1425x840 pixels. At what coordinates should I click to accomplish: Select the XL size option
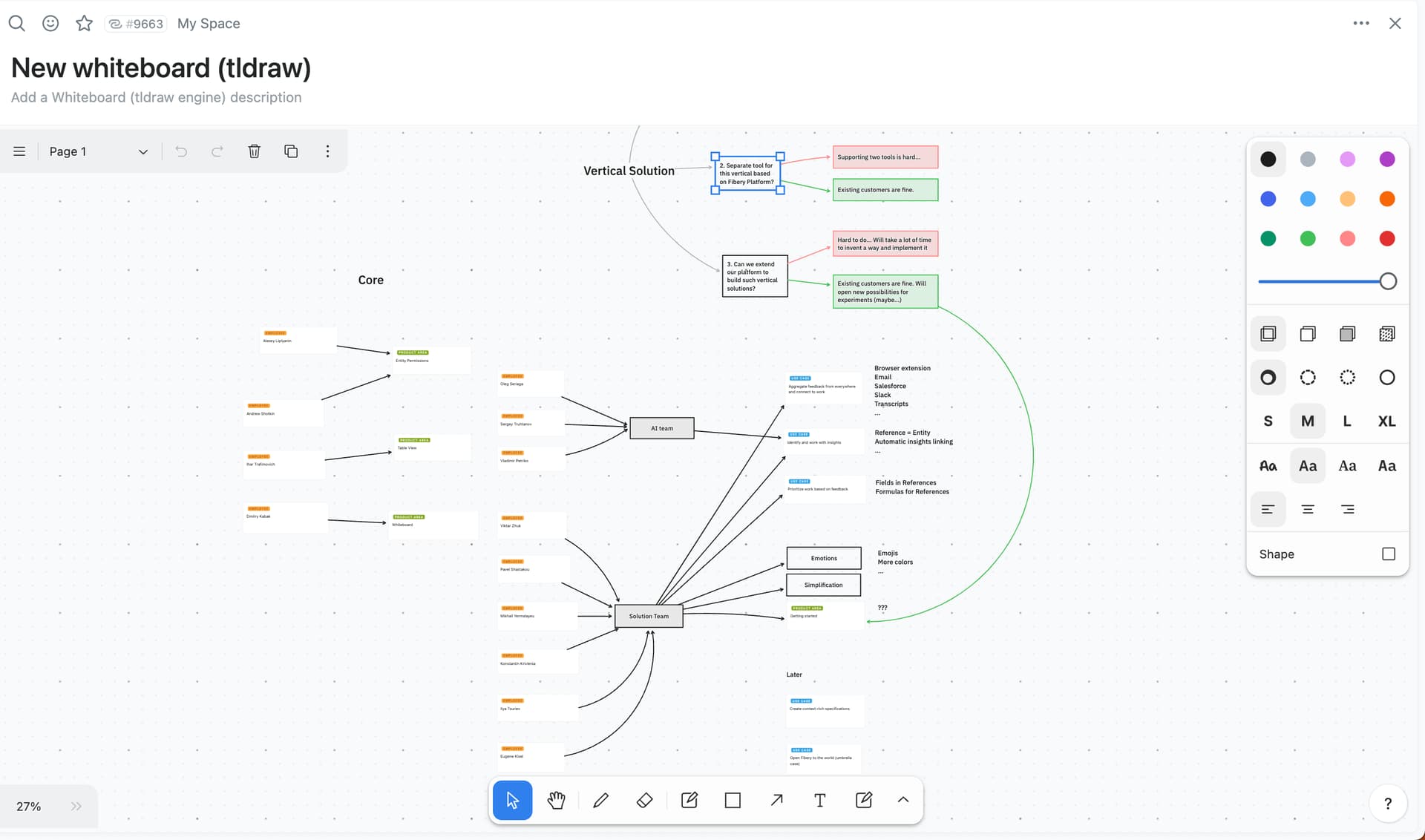click(x=1386, y=421)
